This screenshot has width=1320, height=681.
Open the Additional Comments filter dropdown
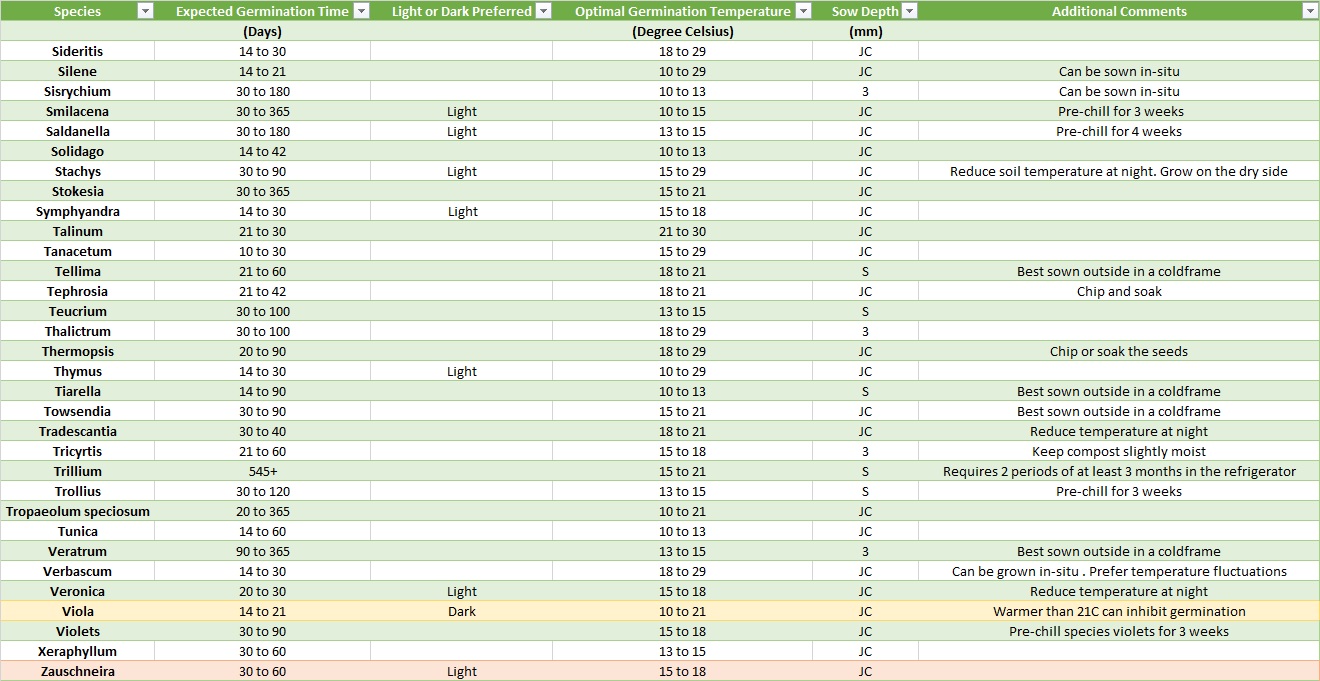coord(1310,11)
